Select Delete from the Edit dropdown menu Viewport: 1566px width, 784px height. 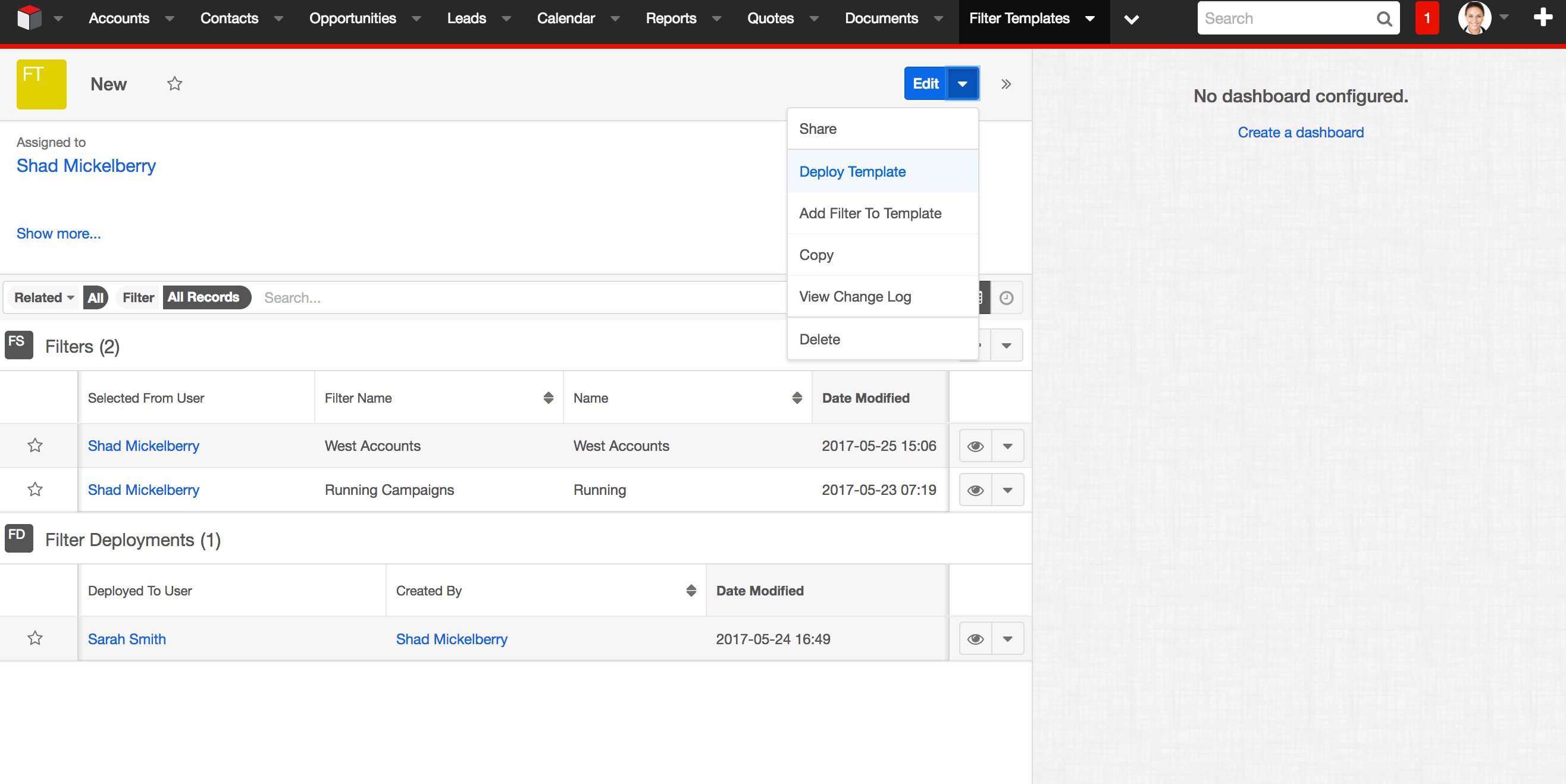[820, 338]
